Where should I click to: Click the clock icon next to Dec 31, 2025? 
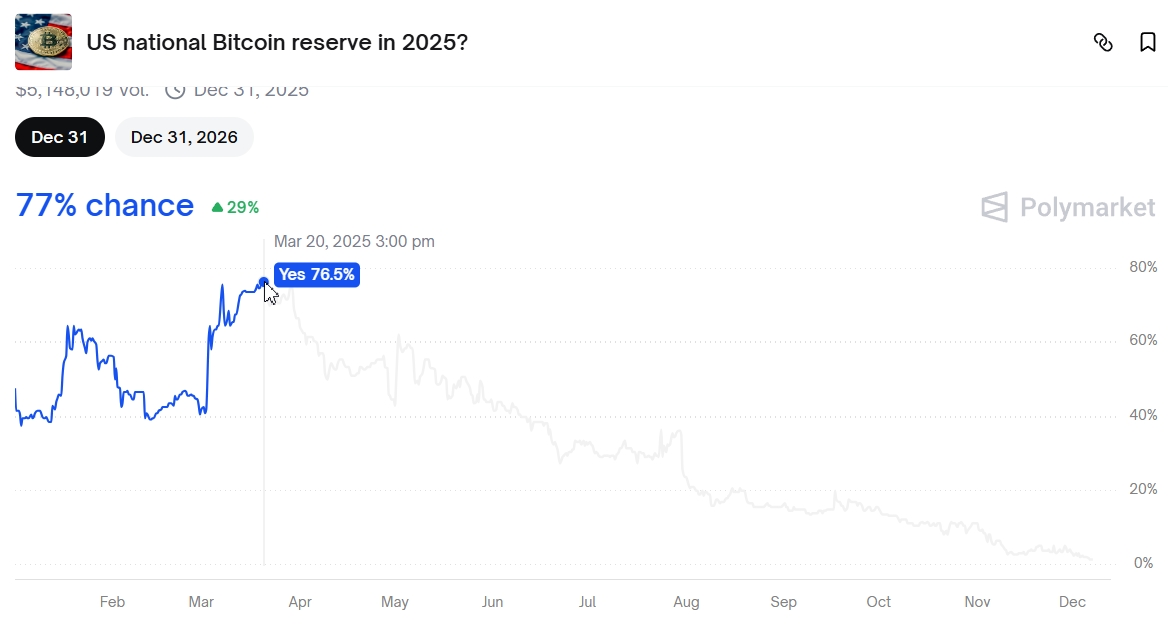tap(176, 89)
